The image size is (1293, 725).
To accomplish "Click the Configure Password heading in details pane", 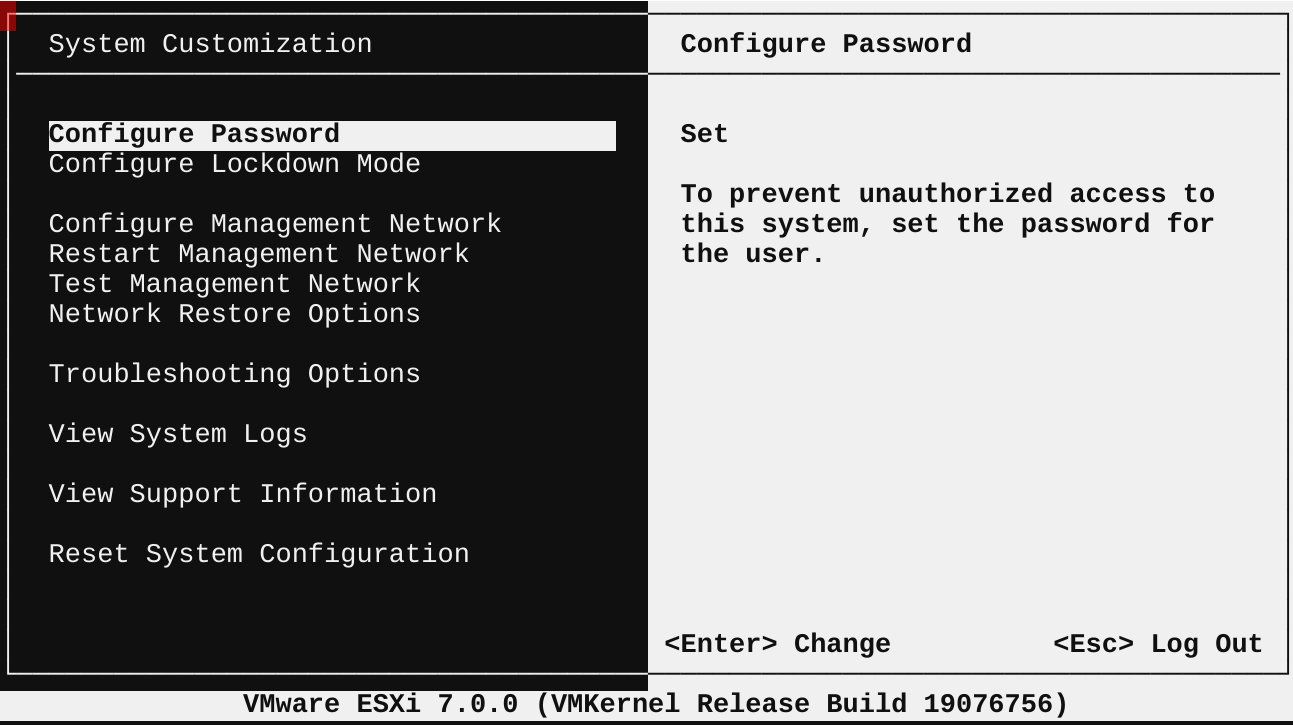I will [x=826, y=45].
